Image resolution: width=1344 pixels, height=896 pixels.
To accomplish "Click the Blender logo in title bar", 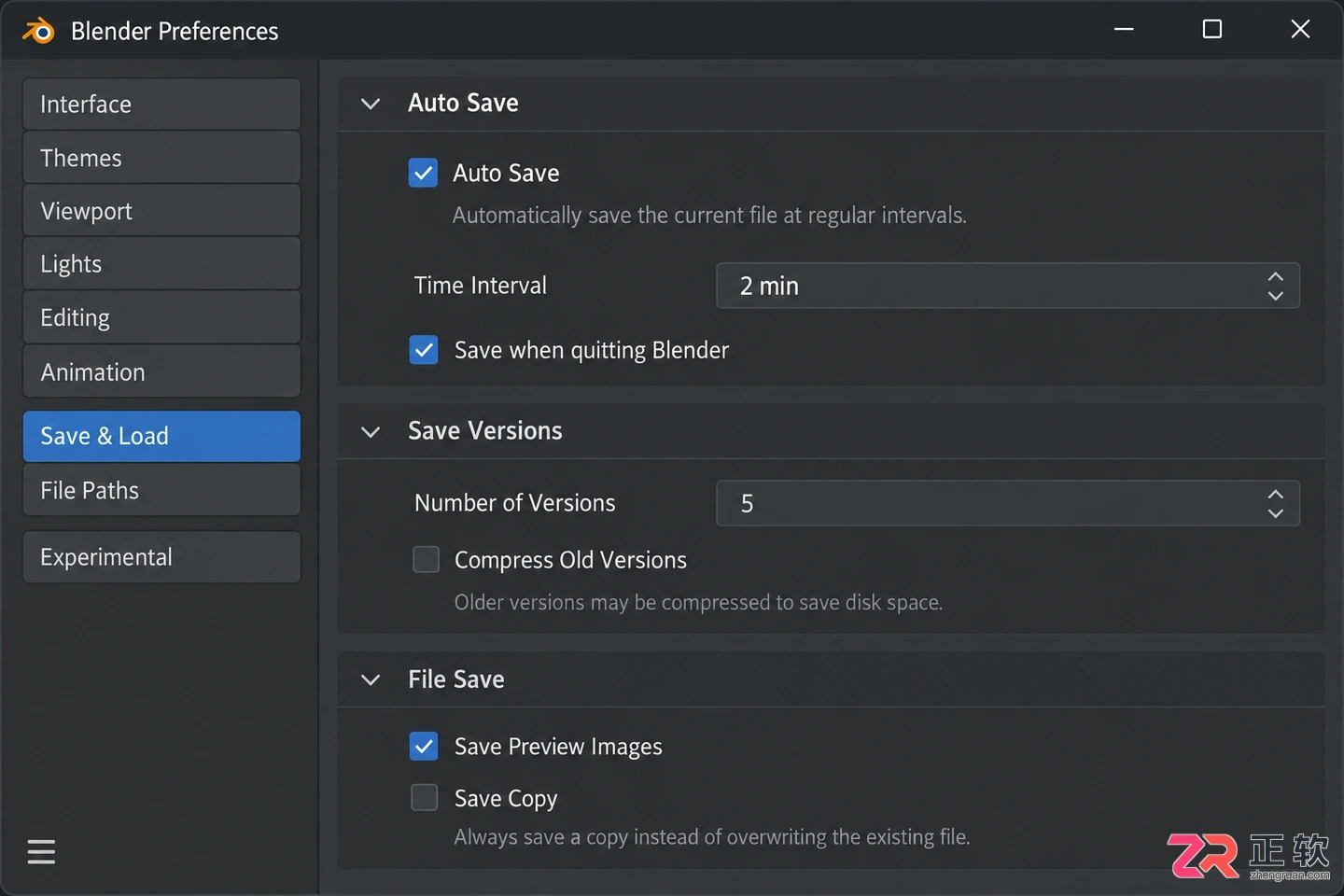I will (38, 31).
